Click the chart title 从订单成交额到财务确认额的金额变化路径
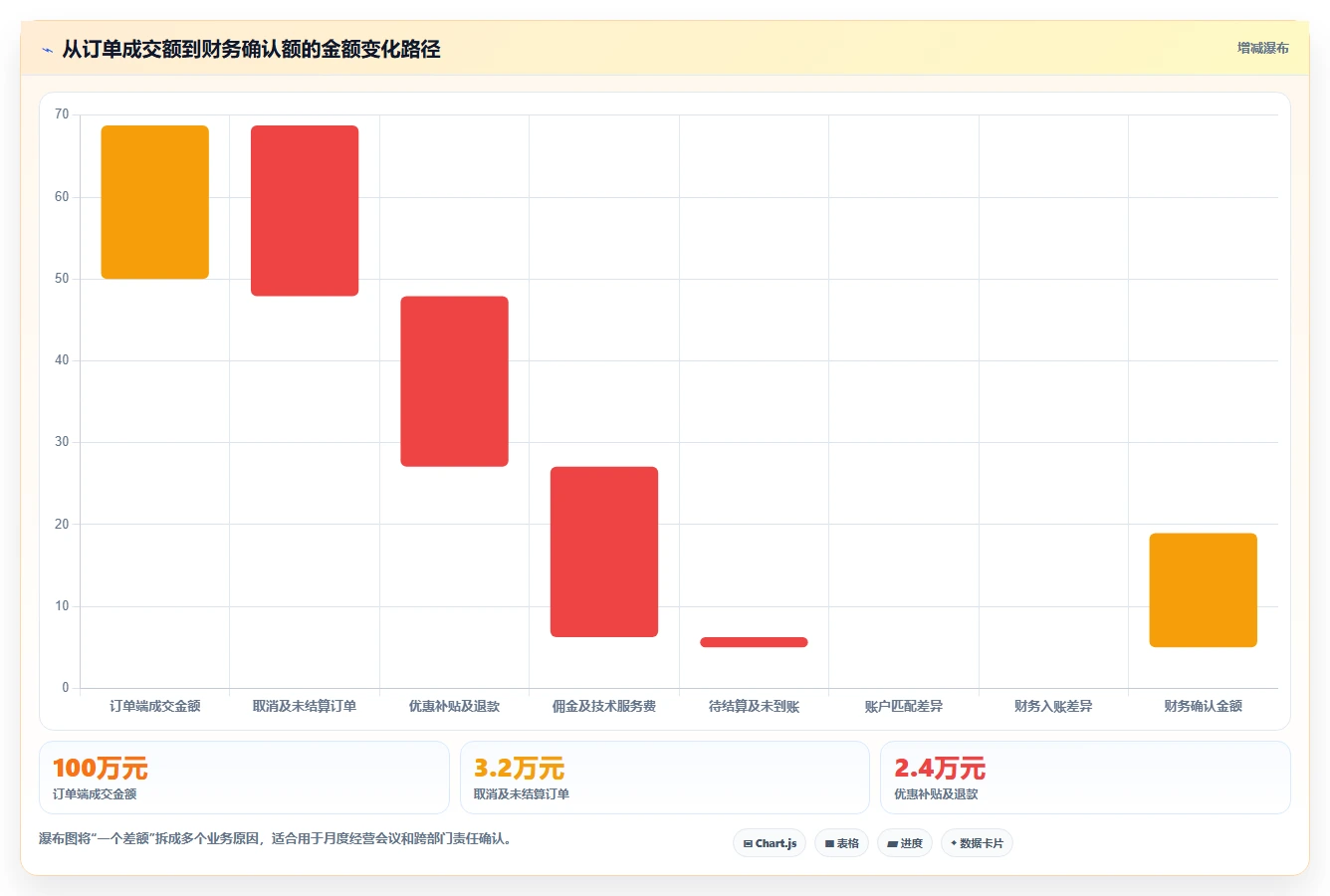Screen dimensions: 1330x896 click(x=251, y=49)
